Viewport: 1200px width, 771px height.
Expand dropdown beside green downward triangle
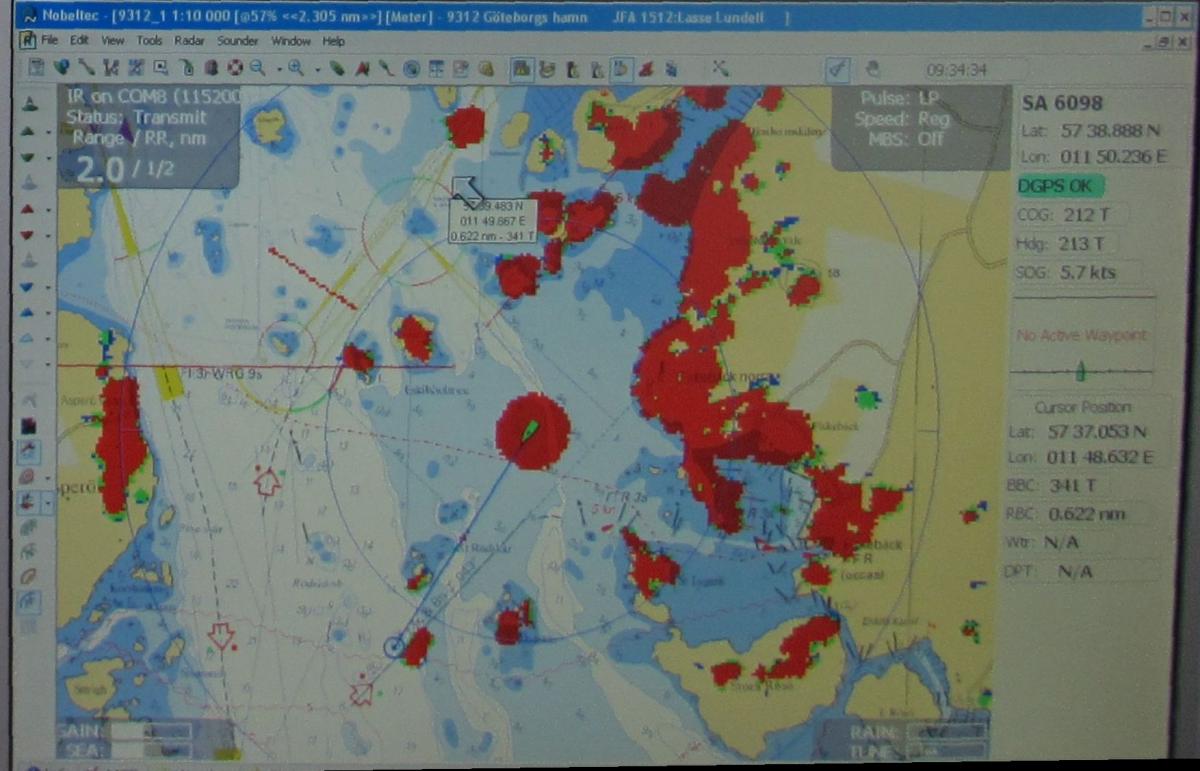[x=48, y=158]
